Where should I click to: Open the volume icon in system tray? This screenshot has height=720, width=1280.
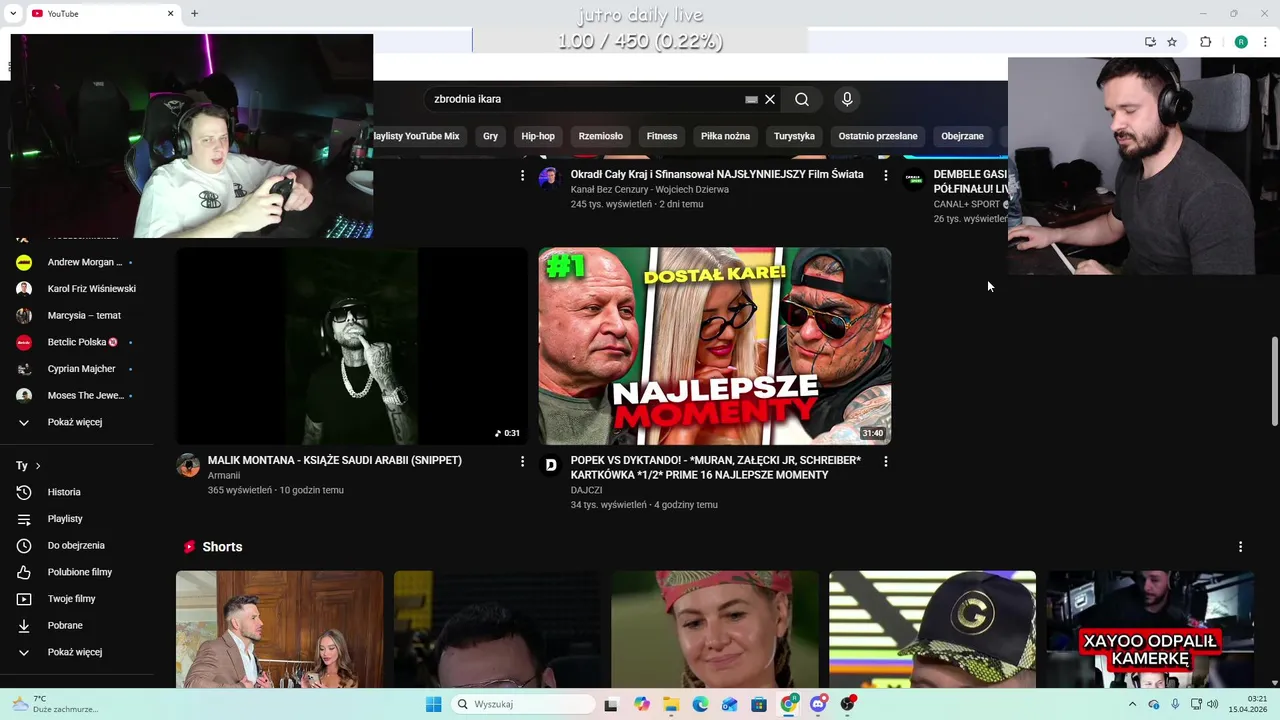pos(1212,704)
